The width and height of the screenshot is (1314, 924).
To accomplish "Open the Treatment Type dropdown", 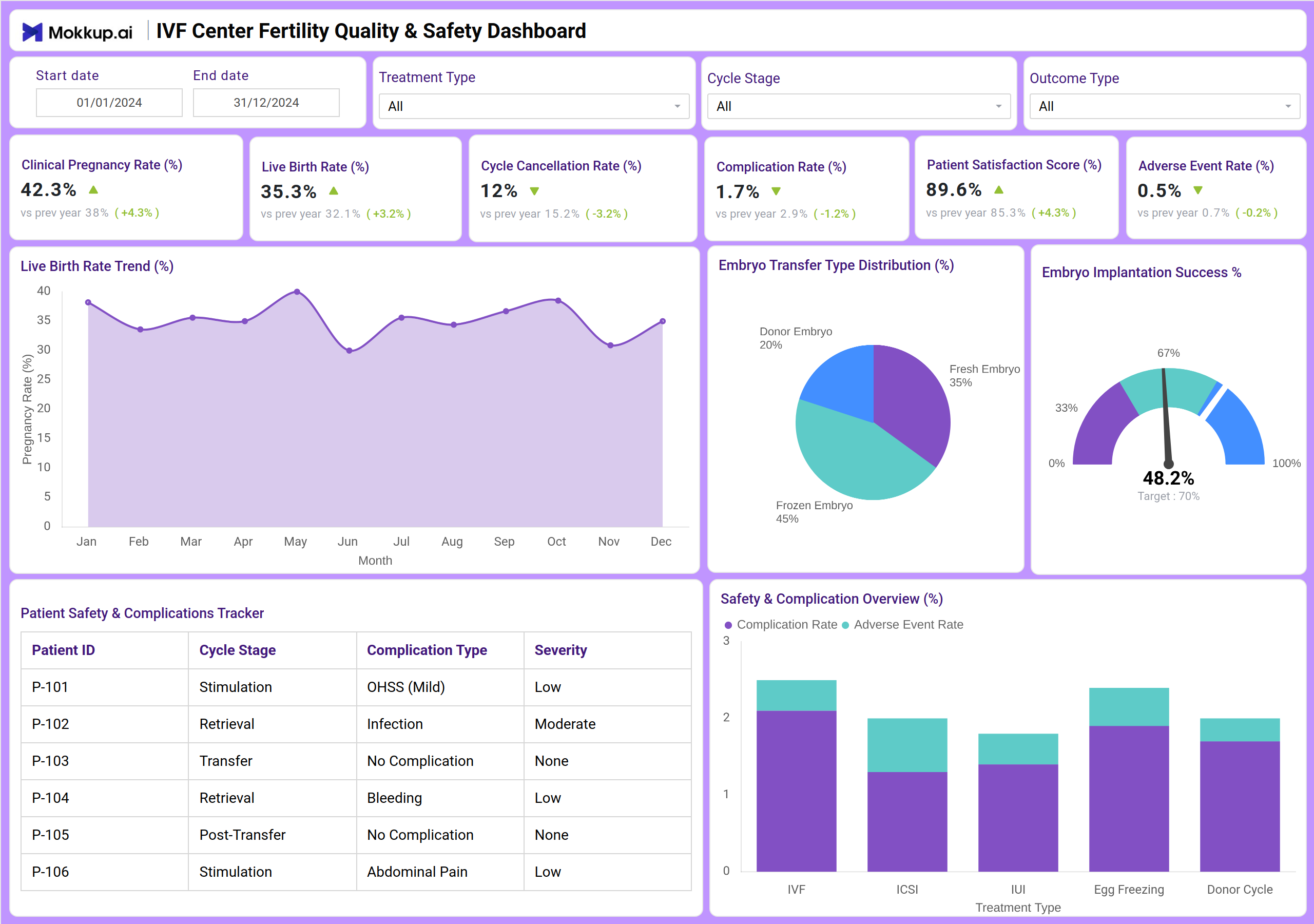I will [x=534, y=106].
